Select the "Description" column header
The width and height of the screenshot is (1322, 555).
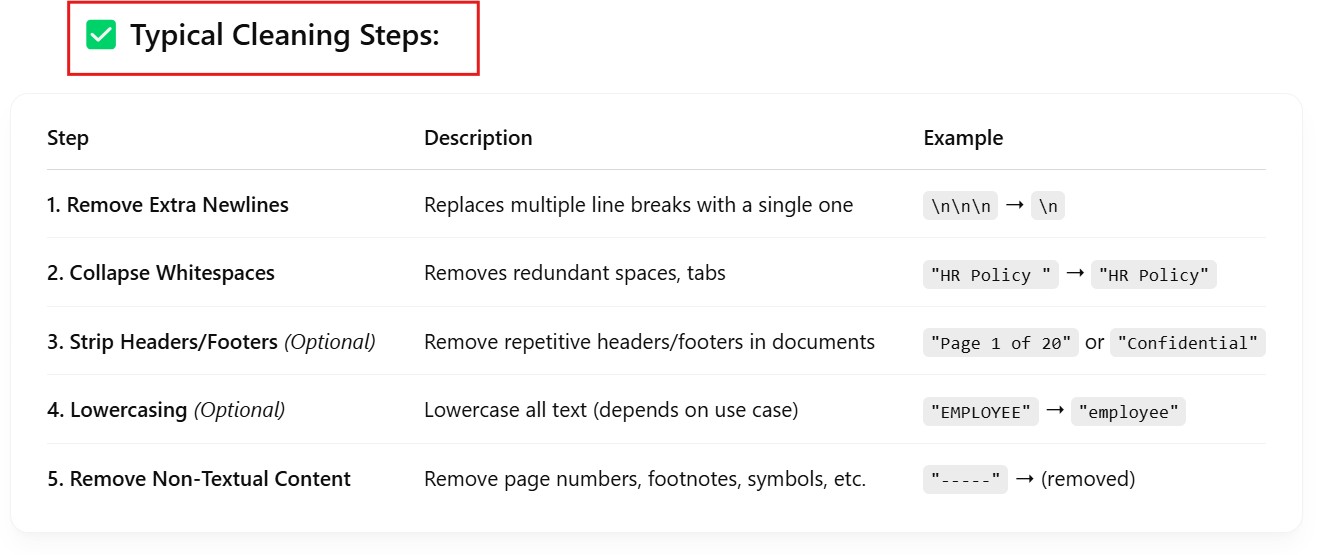coord(478,138)
